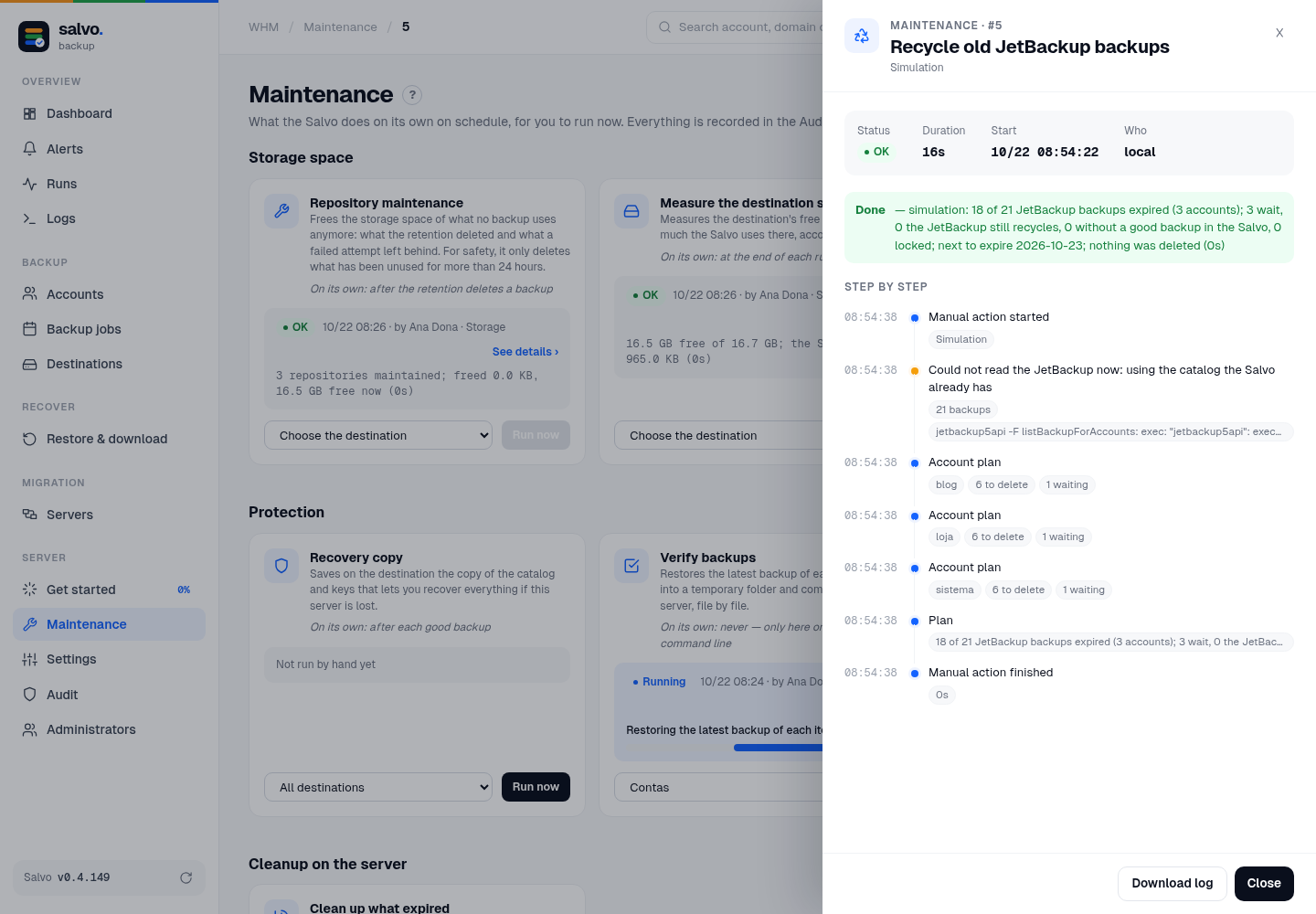Download the maintenance log

tap(1172, 883)
